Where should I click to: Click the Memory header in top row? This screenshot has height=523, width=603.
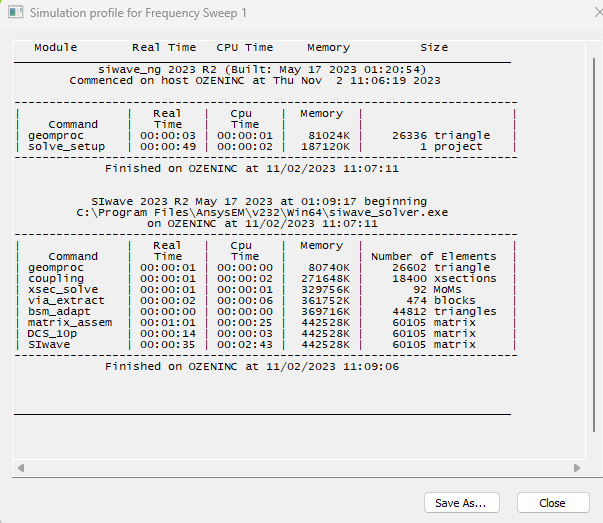click(x=328, y=48)
